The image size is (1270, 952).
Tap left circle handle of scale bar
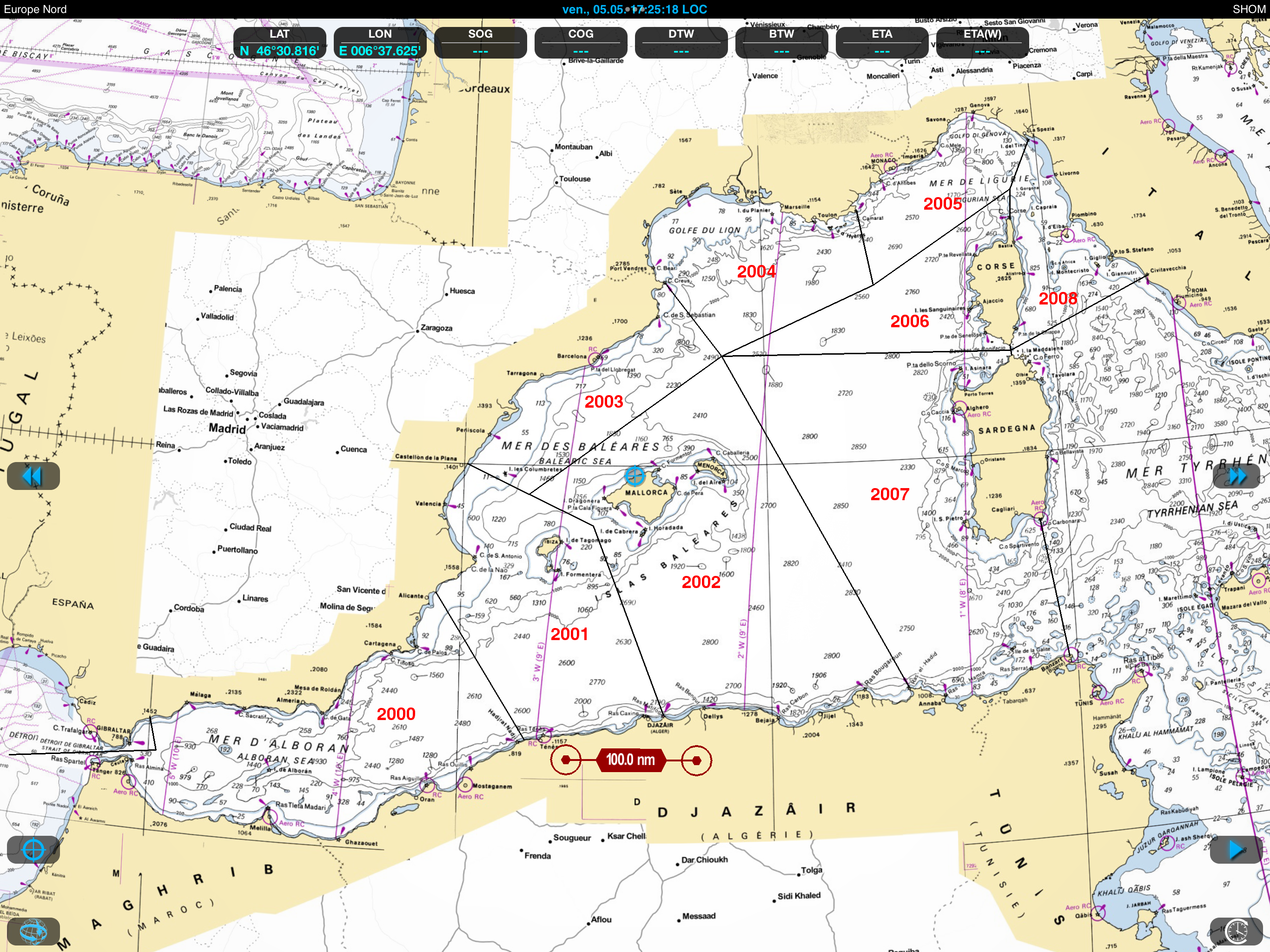566,760
